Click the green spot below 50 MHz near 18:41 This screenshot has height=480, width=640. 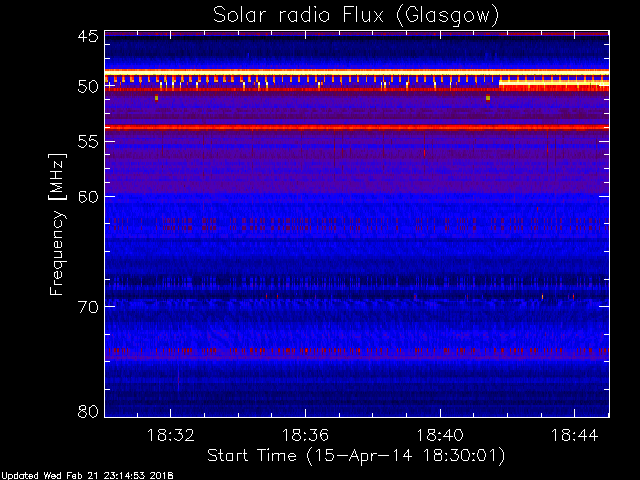(488, 98)
